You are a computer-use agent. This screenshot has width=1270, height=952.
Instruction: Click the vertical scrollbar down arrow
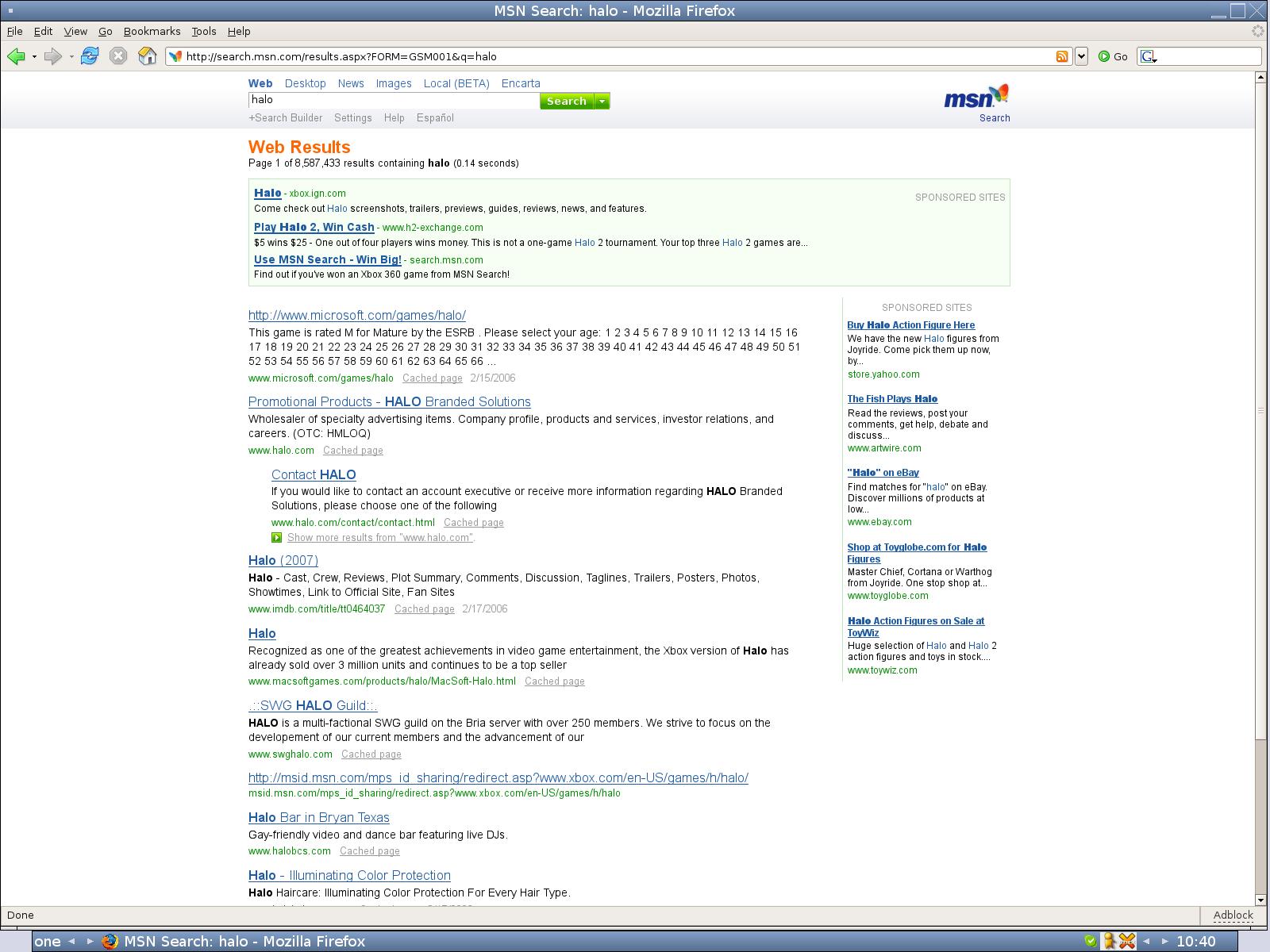point(1260,900)
